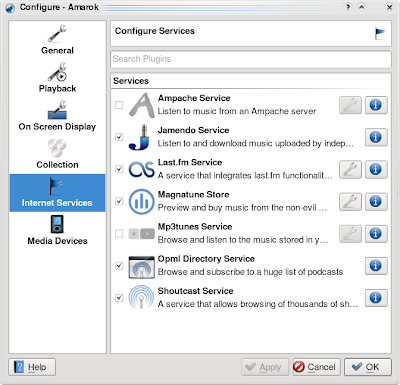The image size is (400, 385).
Task: Disable the Last.fm Service checkbox
Action: [119, 169]
